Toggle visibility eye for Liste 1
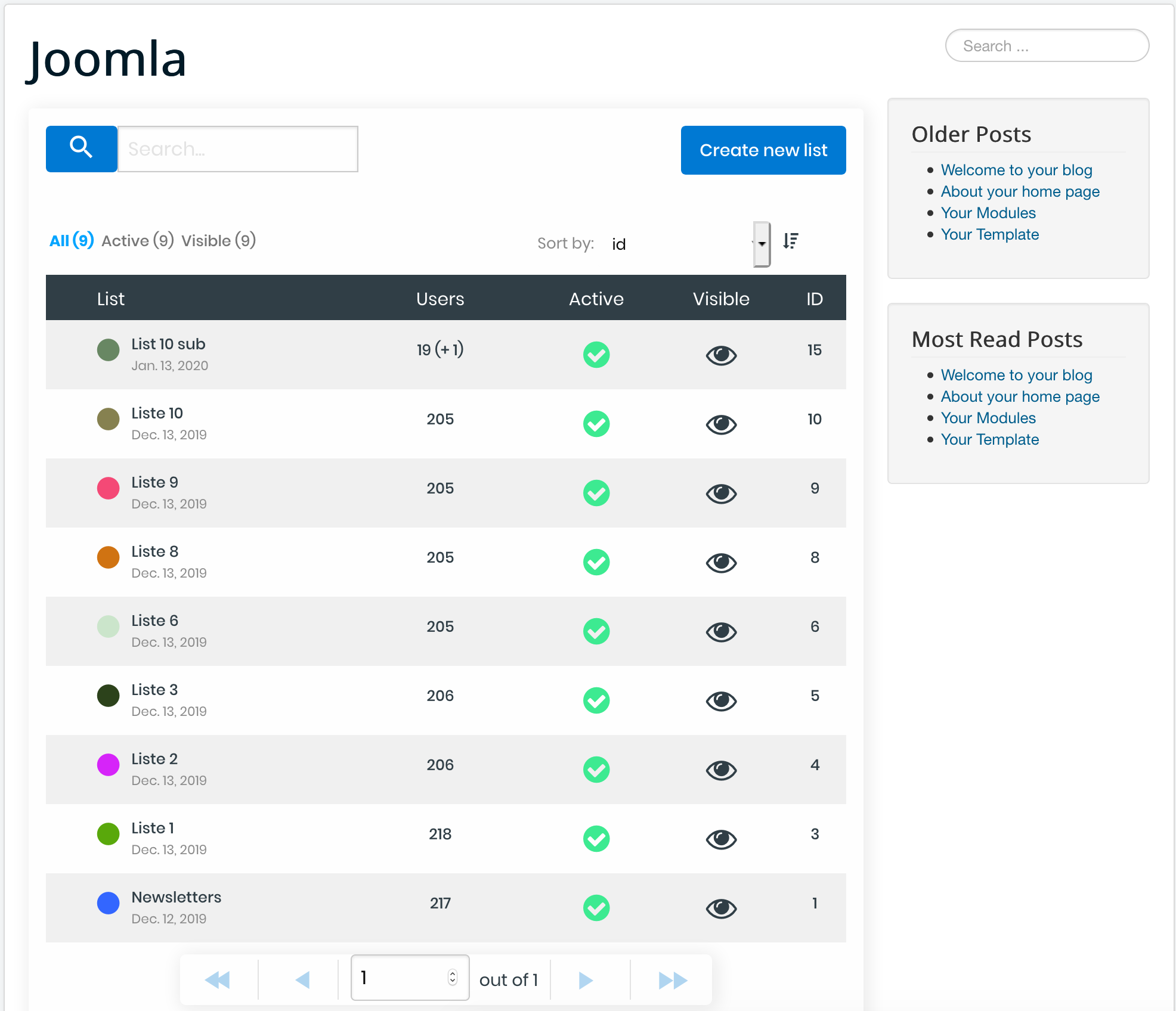 722,839
